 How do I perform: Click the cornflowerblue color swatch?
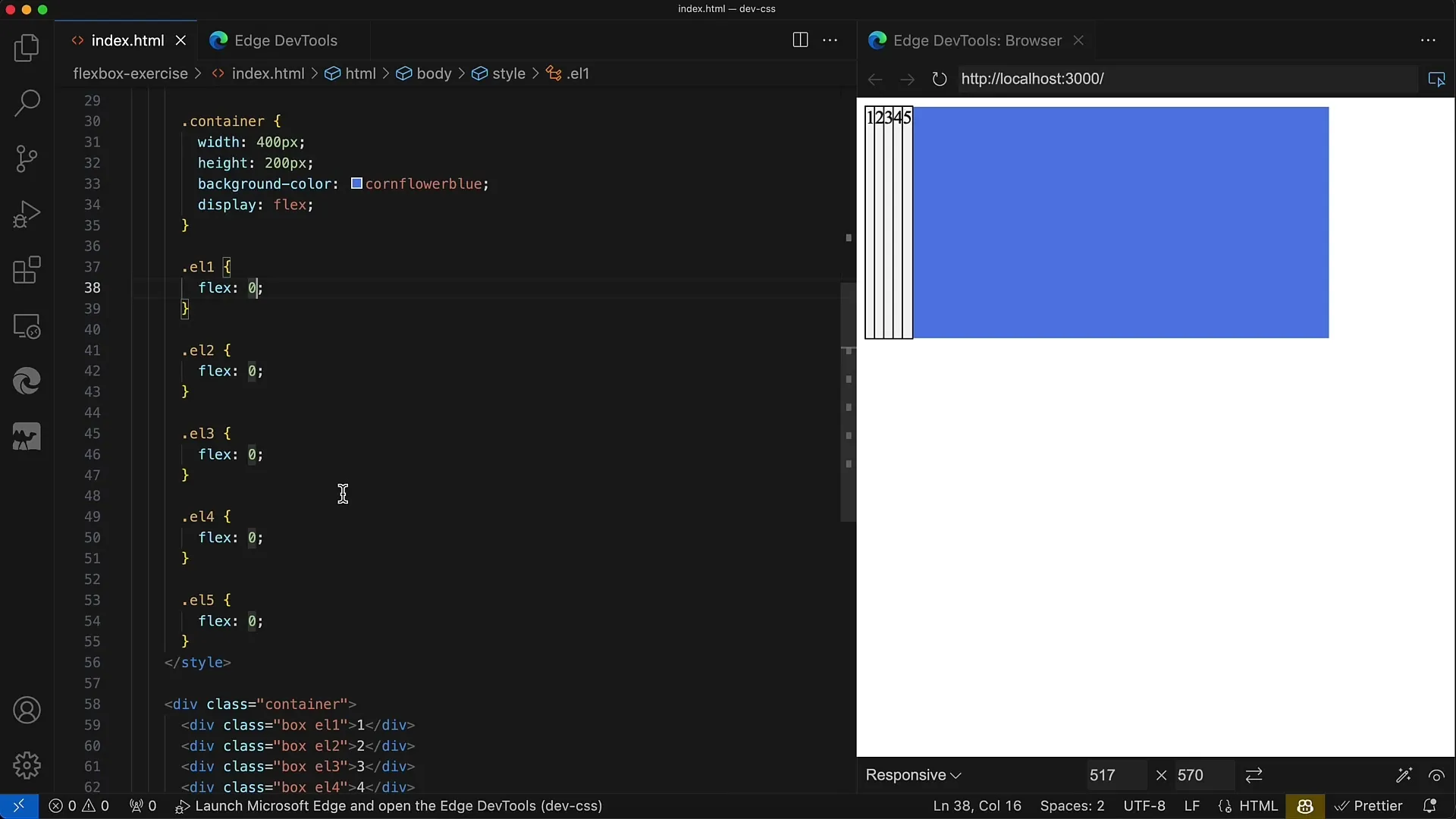(x=356, y=184)
